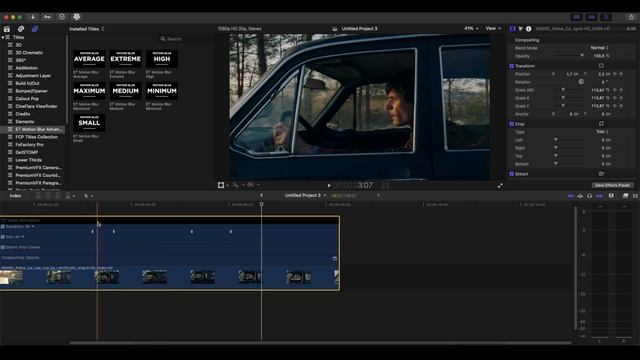
Task: Open the transform tool dropdown below viewer
Action: coord(222,185)
